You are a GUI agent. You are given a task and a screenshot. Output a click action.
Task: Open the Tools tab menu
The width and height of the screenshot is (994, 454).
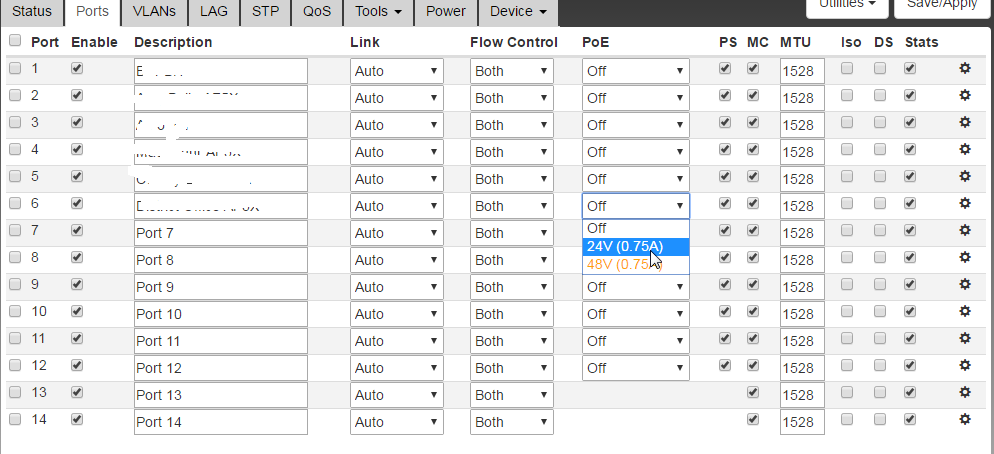click(x=378, y=12)
